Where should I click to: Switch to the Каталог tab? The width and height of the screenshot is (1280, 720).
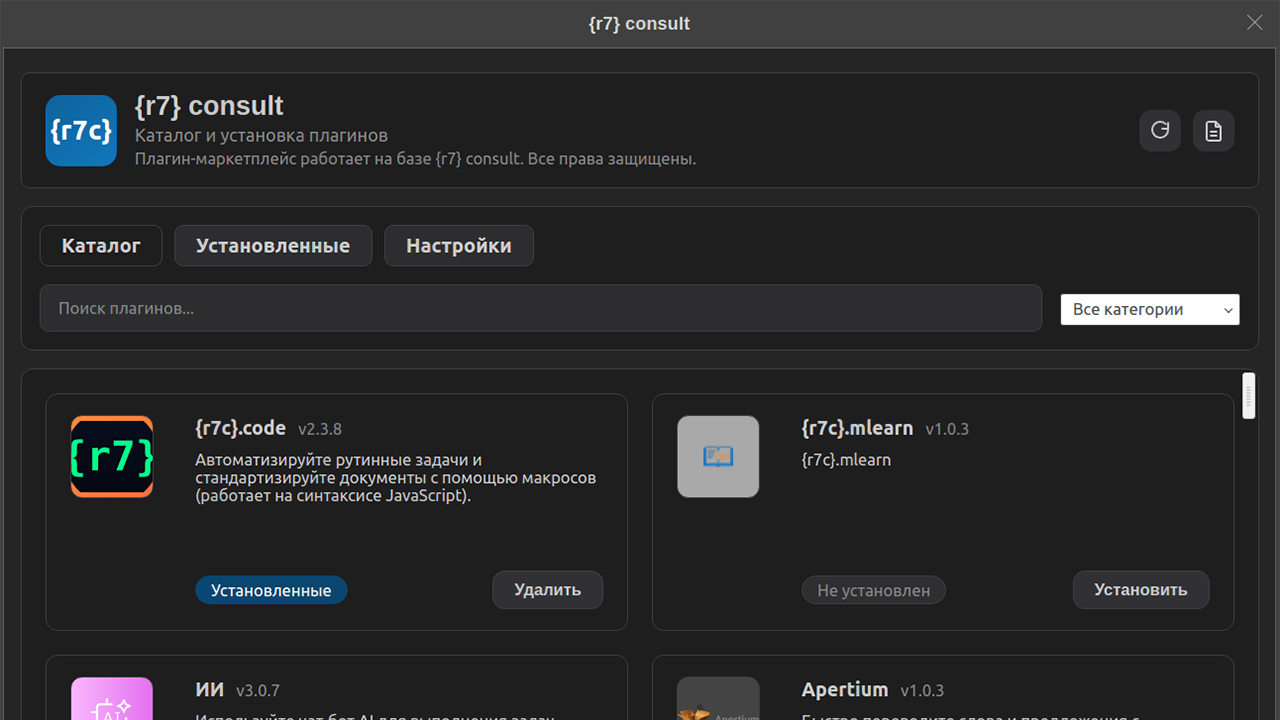pos(101,246)
